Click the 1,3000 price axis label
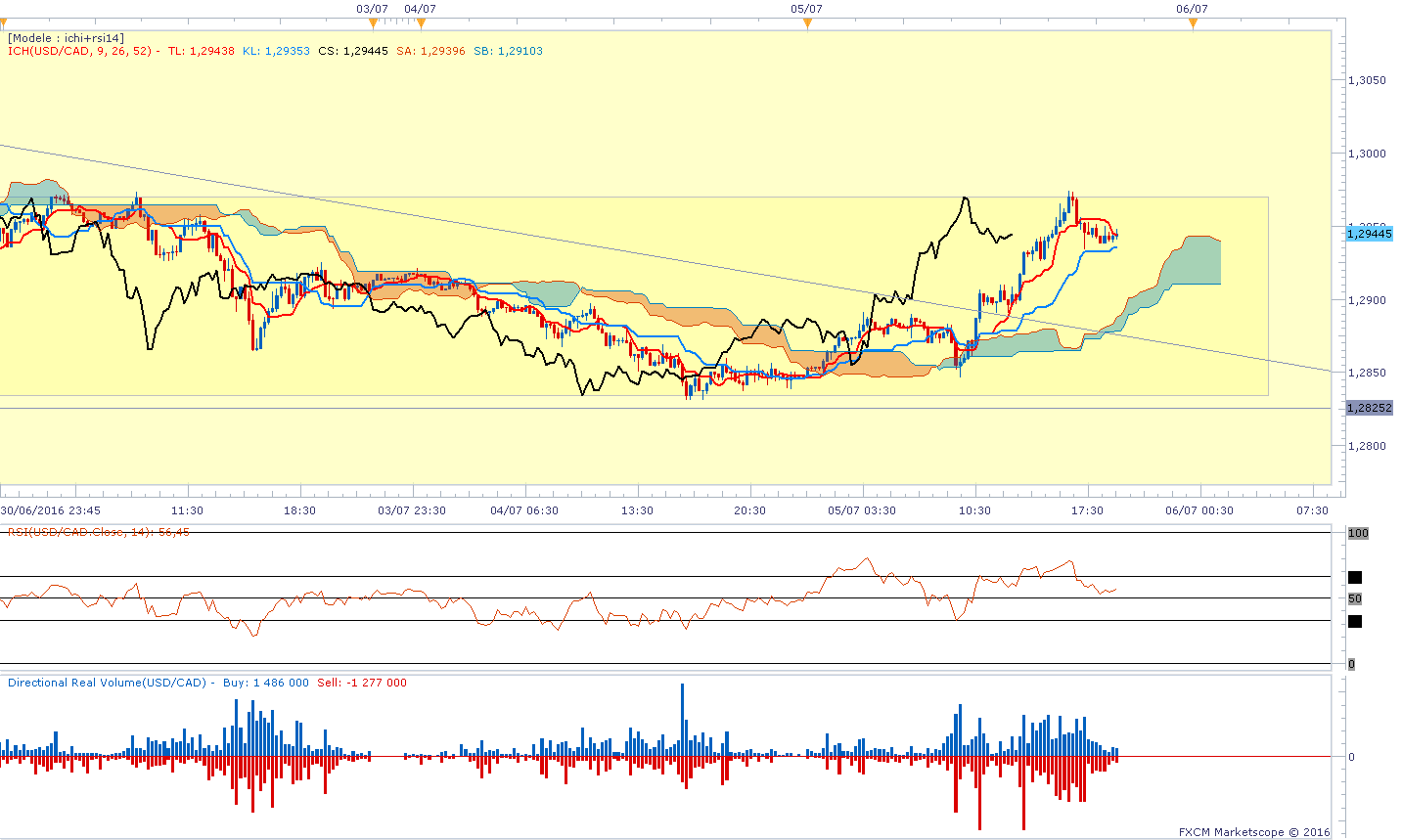The image size is (1402, 840). point(1367,154)
